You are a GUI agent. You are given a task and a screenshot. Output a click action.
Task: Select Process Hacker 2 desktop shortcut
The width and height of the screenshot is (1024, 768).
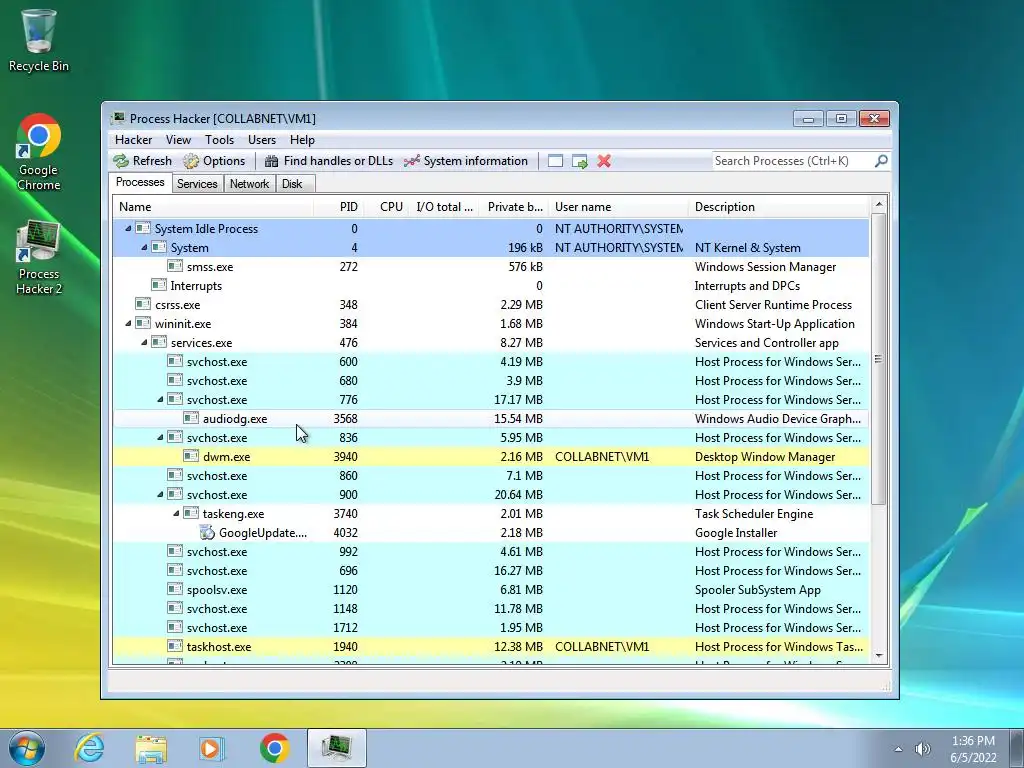(x=39, y=257)
